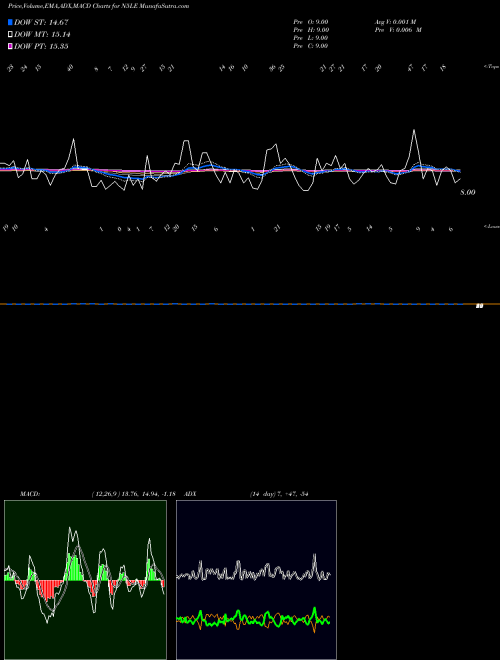Viewport: 500px width, 660px height.
Task: Click the 'Pre O: 9.00' value
Action: point(311,22)
